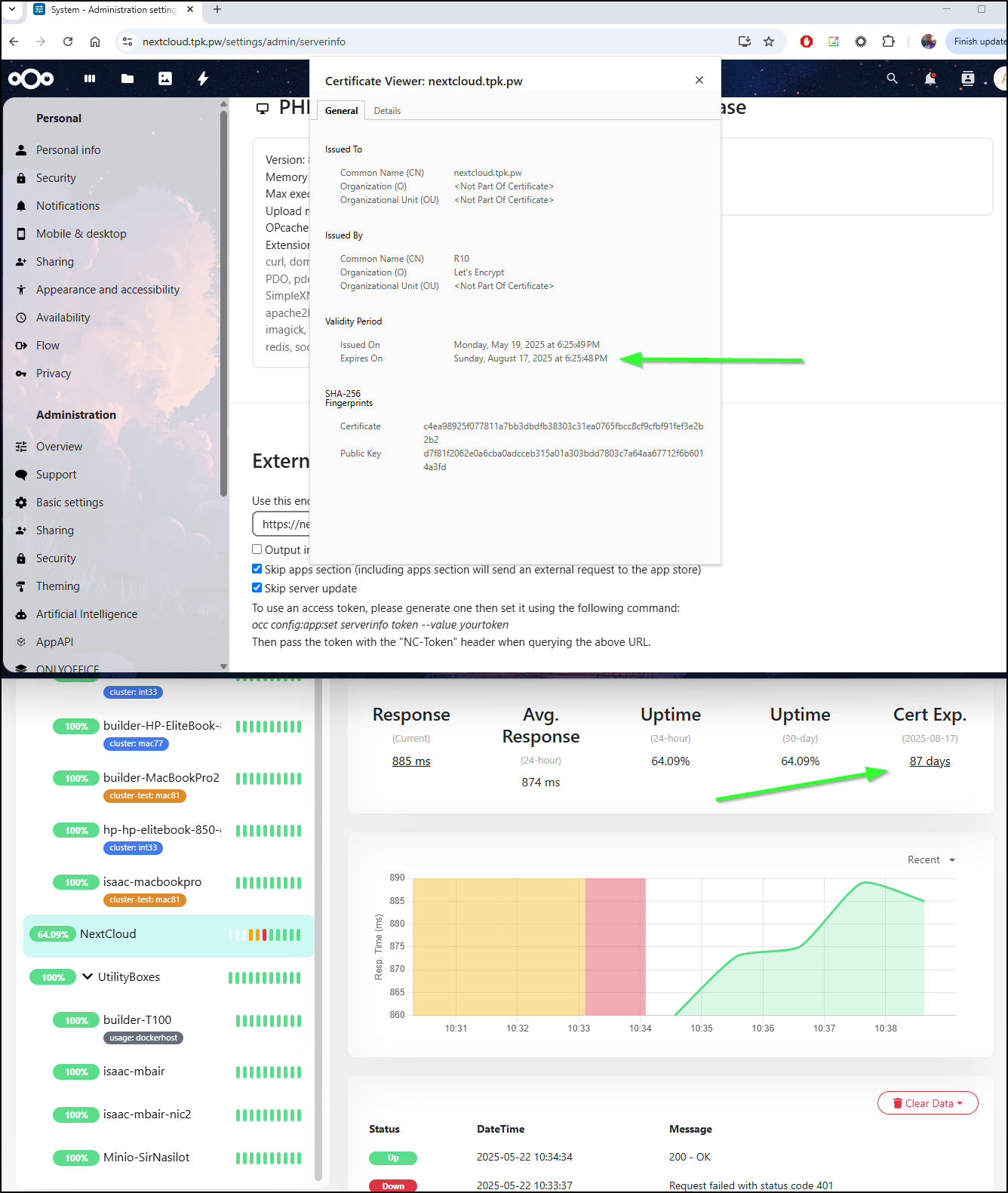Uncheck Skip apps section checkbox

tap(257, 569)
